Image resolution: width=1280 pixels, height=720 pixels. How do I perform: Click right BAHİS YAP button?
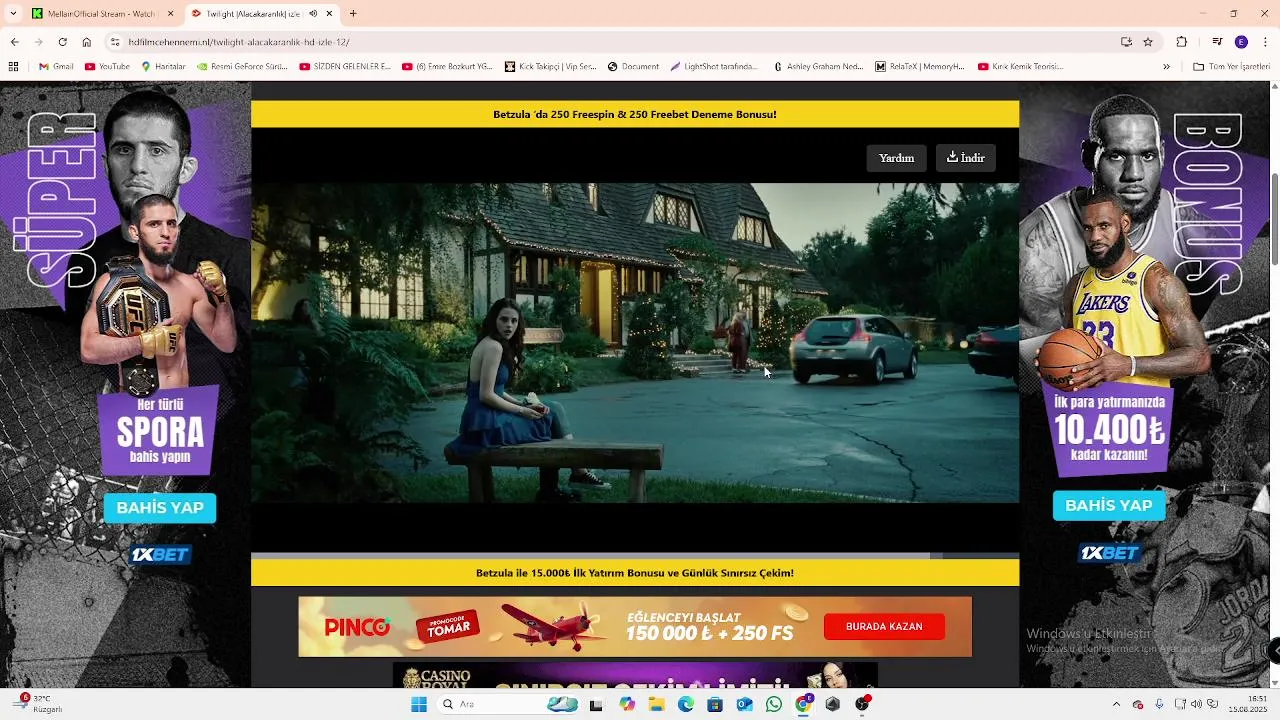coord(1108,505)
